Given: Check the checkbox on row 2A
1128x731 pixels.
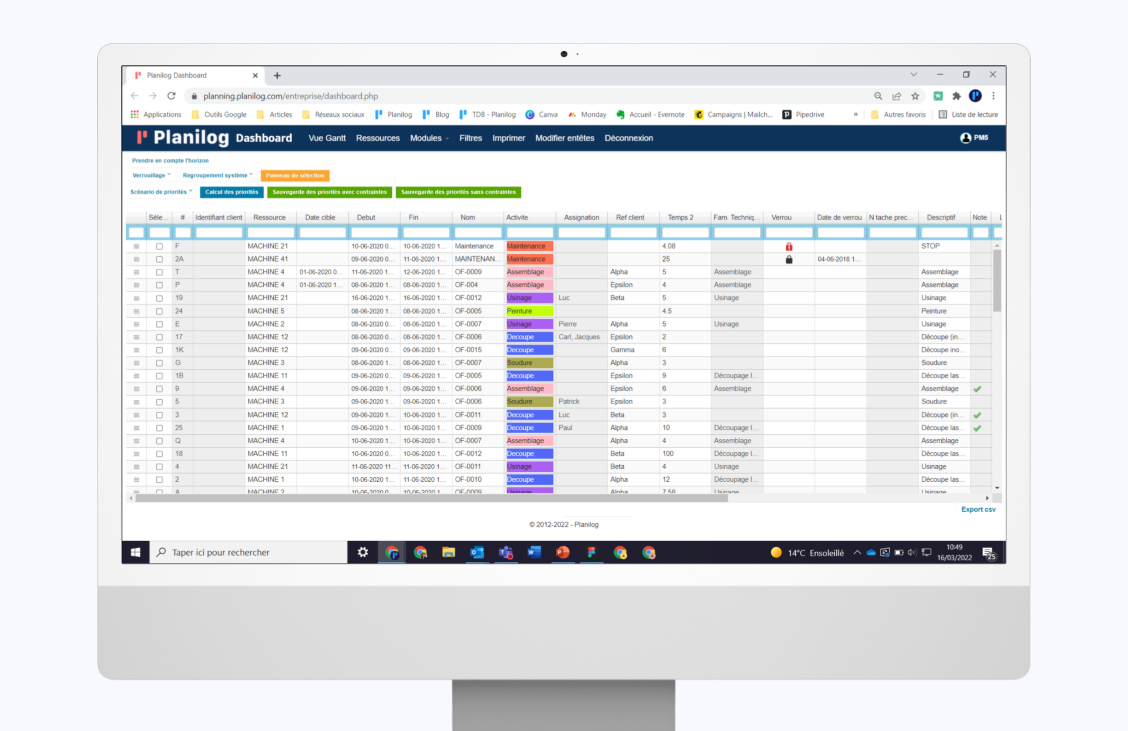Looking at the screenshot, I should tap(157, 258).
